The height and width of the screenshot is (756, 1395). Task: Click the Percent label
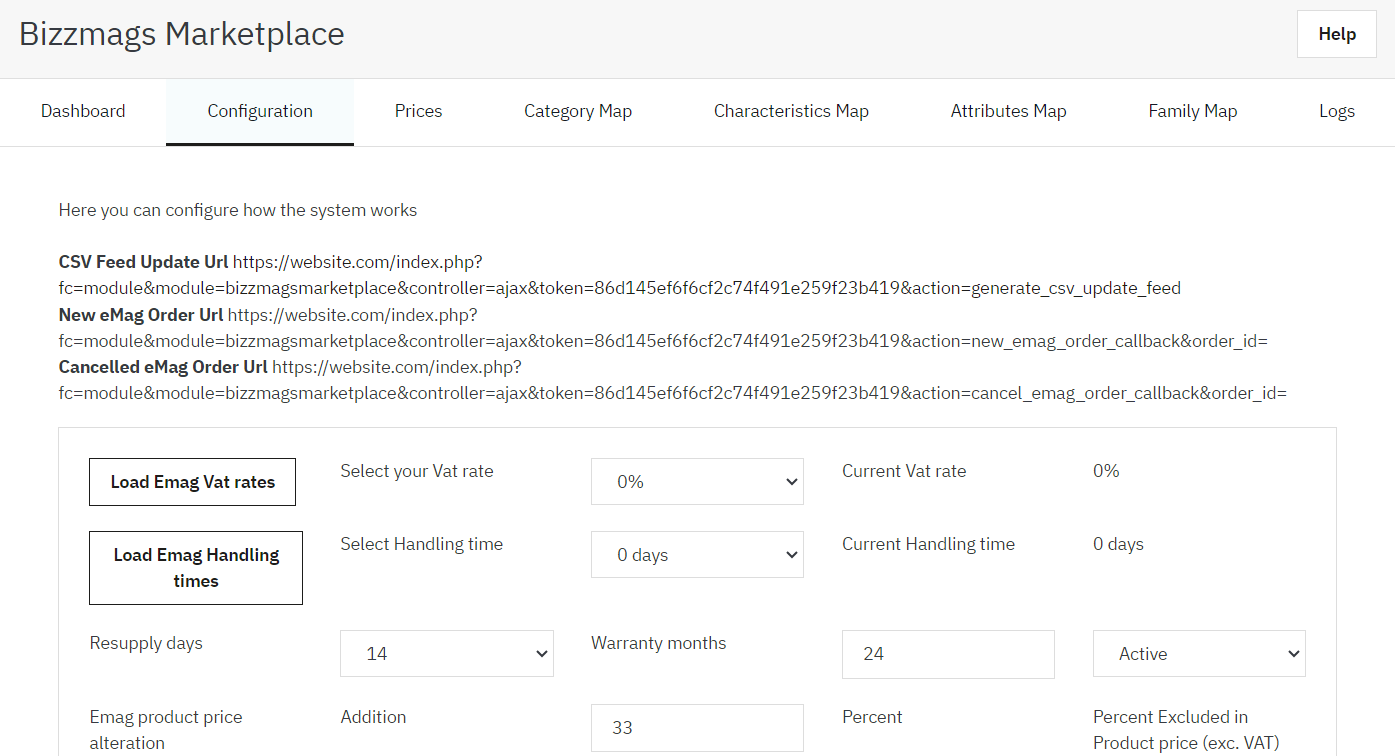(872, 717)
